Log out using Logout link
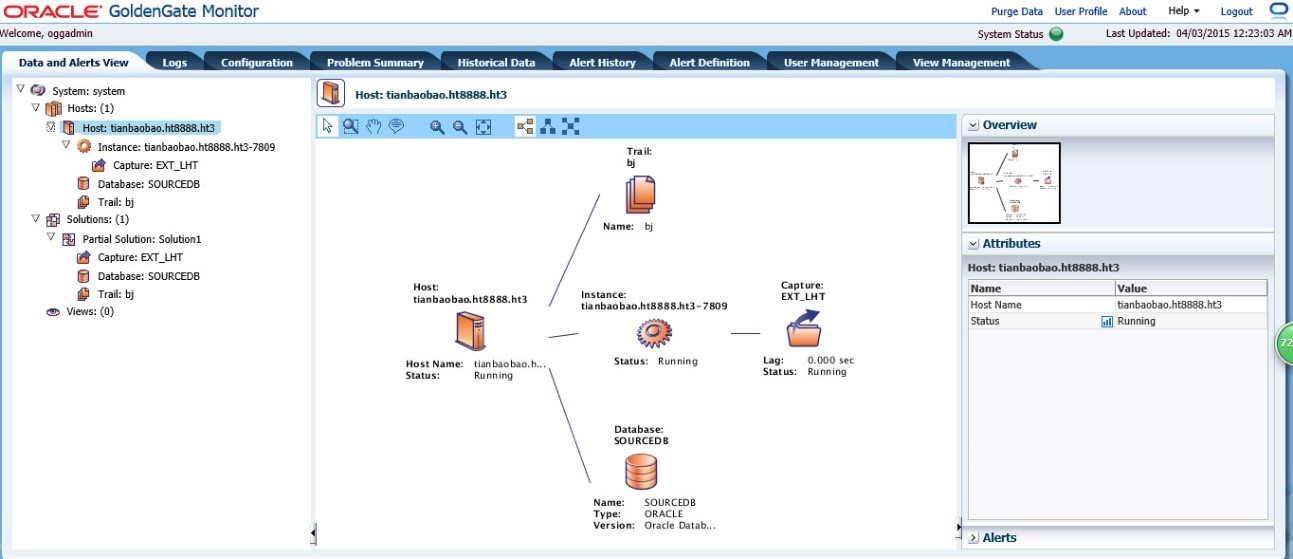 pos(1237,12)
